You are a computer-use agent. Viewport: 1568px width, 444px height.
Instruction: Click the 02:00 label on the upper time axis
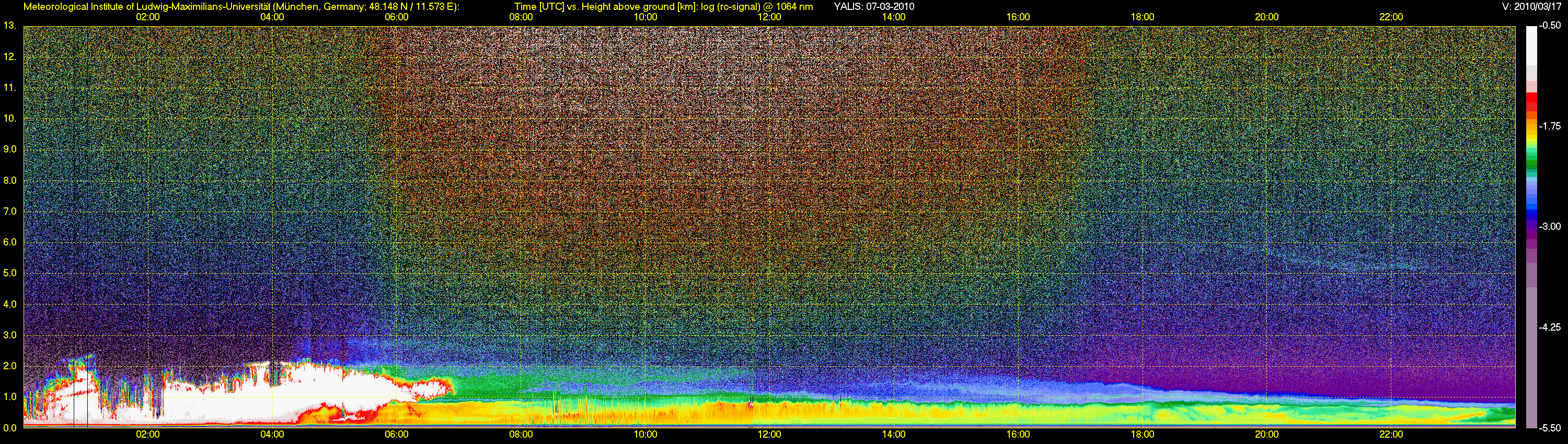pyautogui.click(x=148, y=17)
